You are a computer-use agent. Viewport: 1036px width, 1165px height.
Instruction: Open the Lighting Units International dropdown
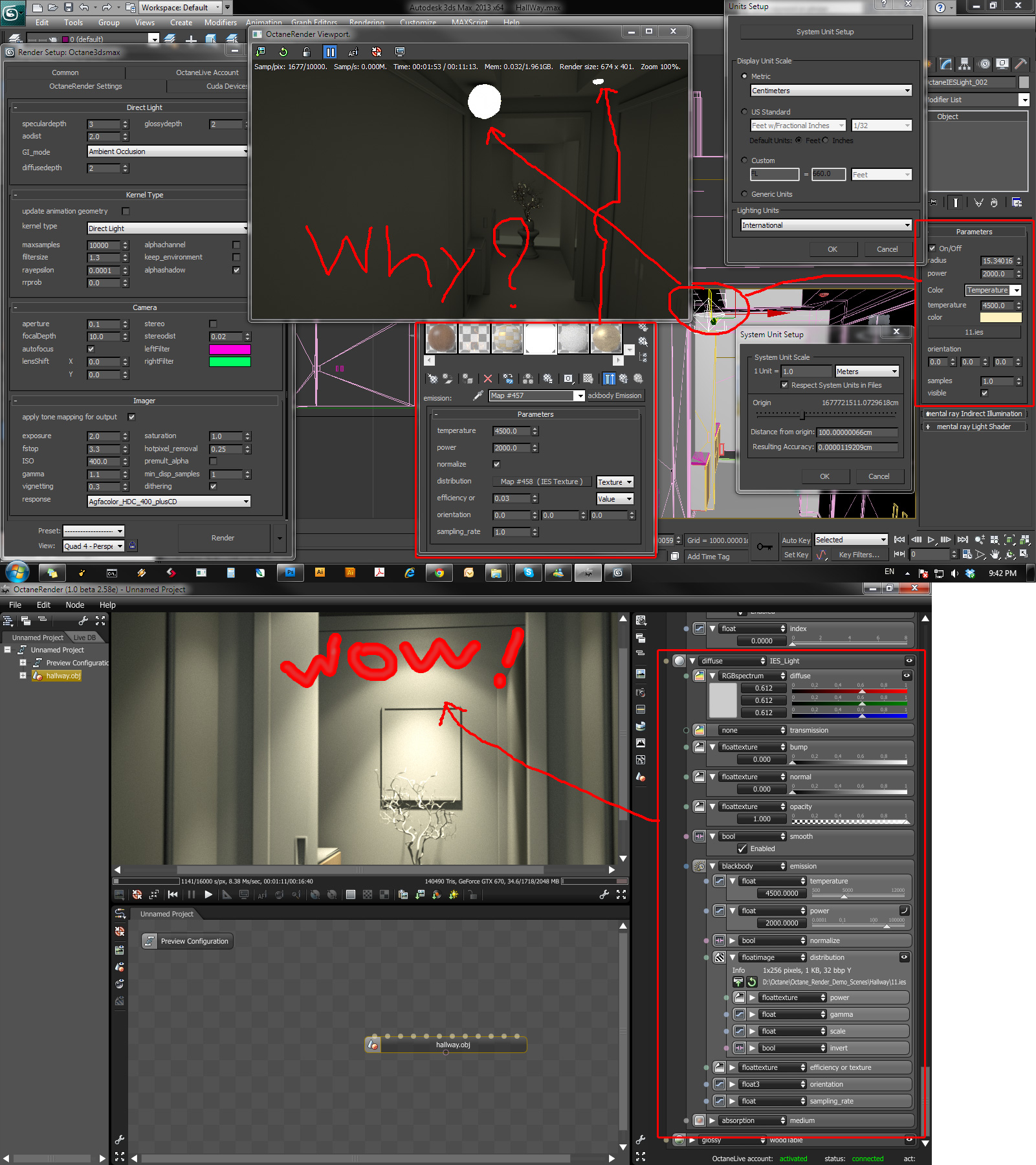826,225
